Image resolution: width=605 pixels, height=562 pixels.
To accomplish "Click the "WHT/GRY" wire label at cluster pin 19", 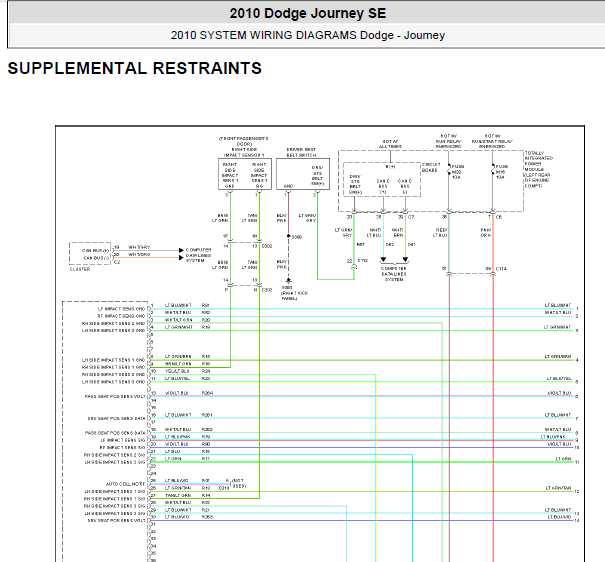I will click(x=139, y=247).
